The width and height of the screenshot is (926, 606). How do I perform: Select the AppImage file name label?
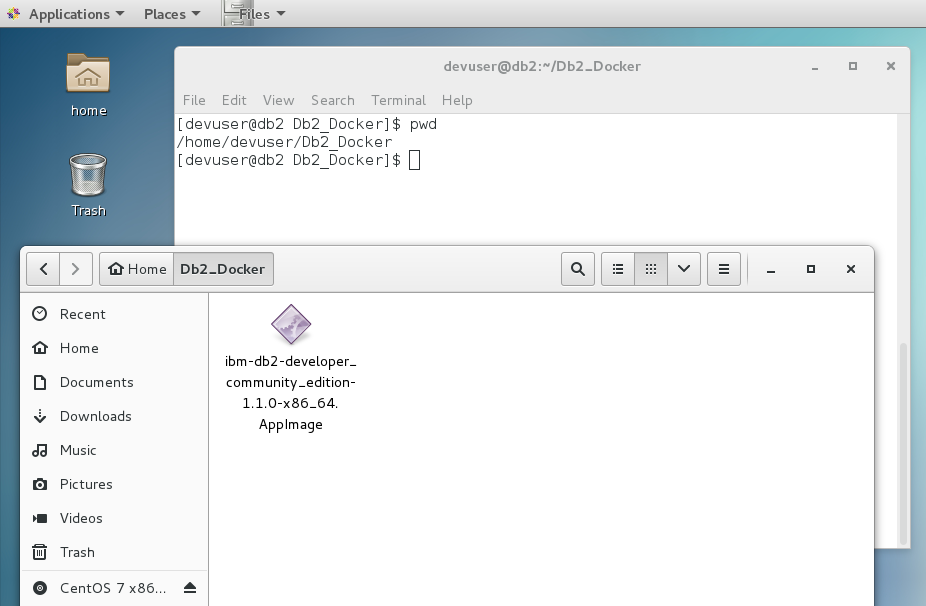pos(291,393)
